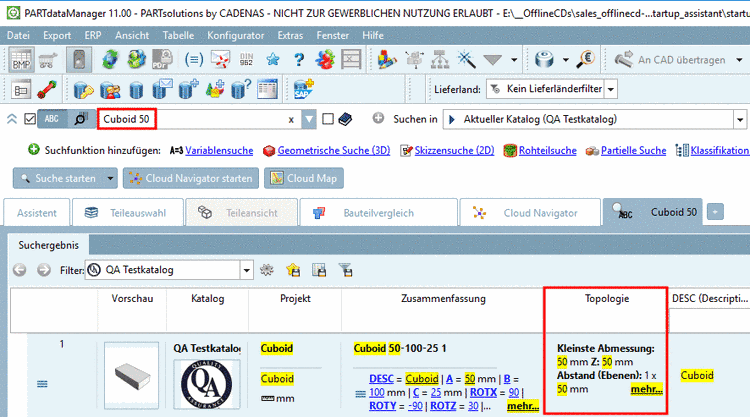
Task: Open the search field history dropdown arrow
Action: (x=309, y=120)
